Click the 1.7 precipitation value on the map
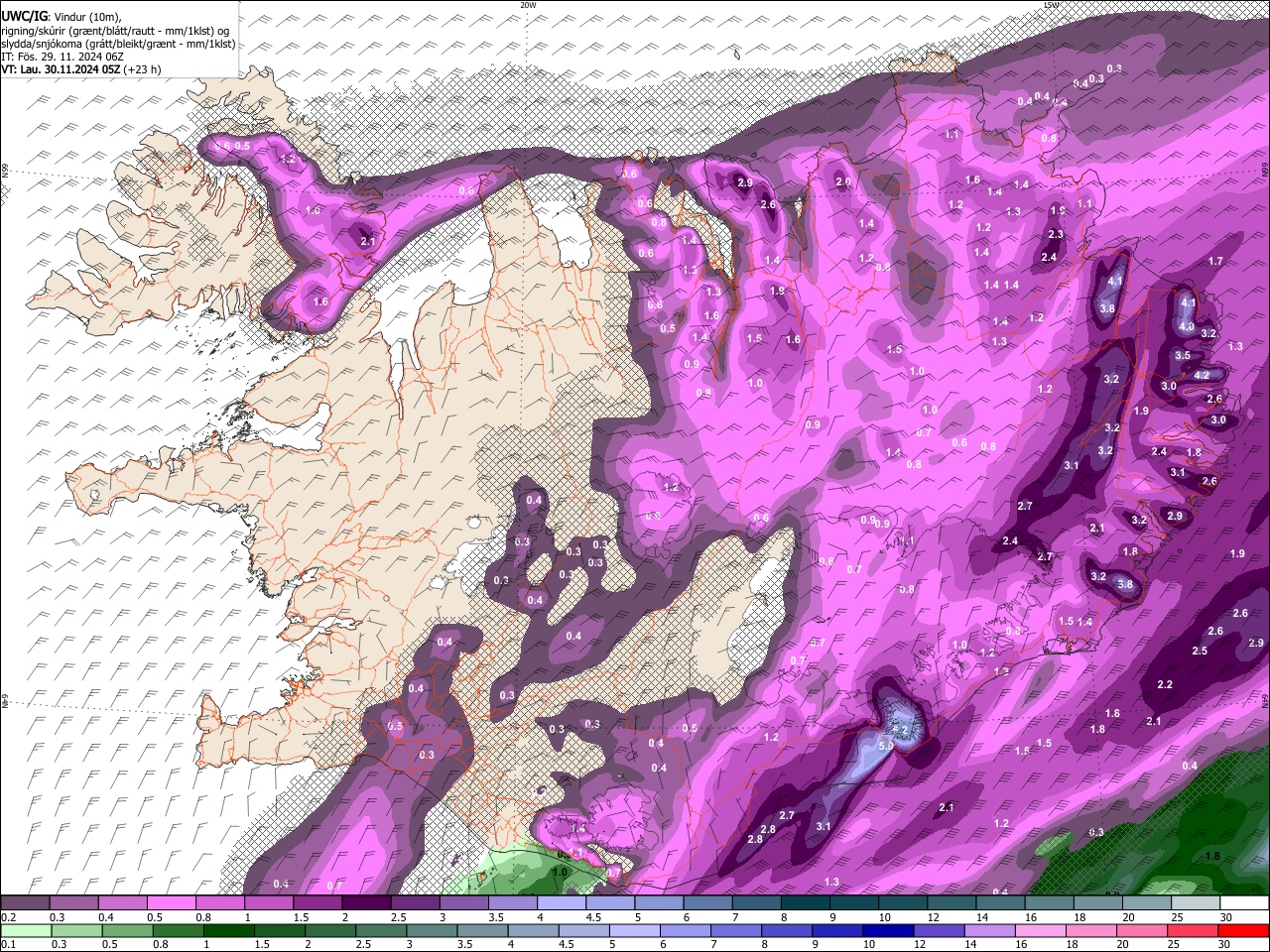The width and height of the screenshot is (1270, 952). [x=1215, y=261]
